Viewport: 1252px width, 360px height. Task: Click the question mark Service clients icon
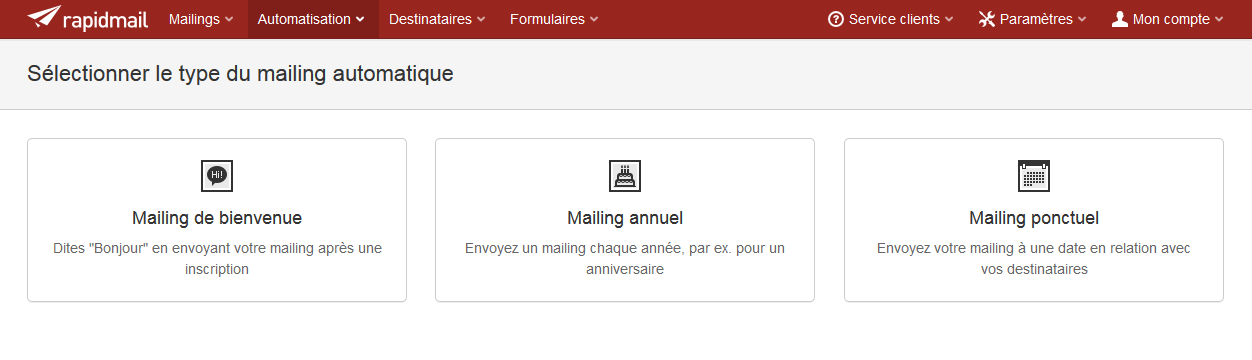pyautogui.click(x=836, y=19)
